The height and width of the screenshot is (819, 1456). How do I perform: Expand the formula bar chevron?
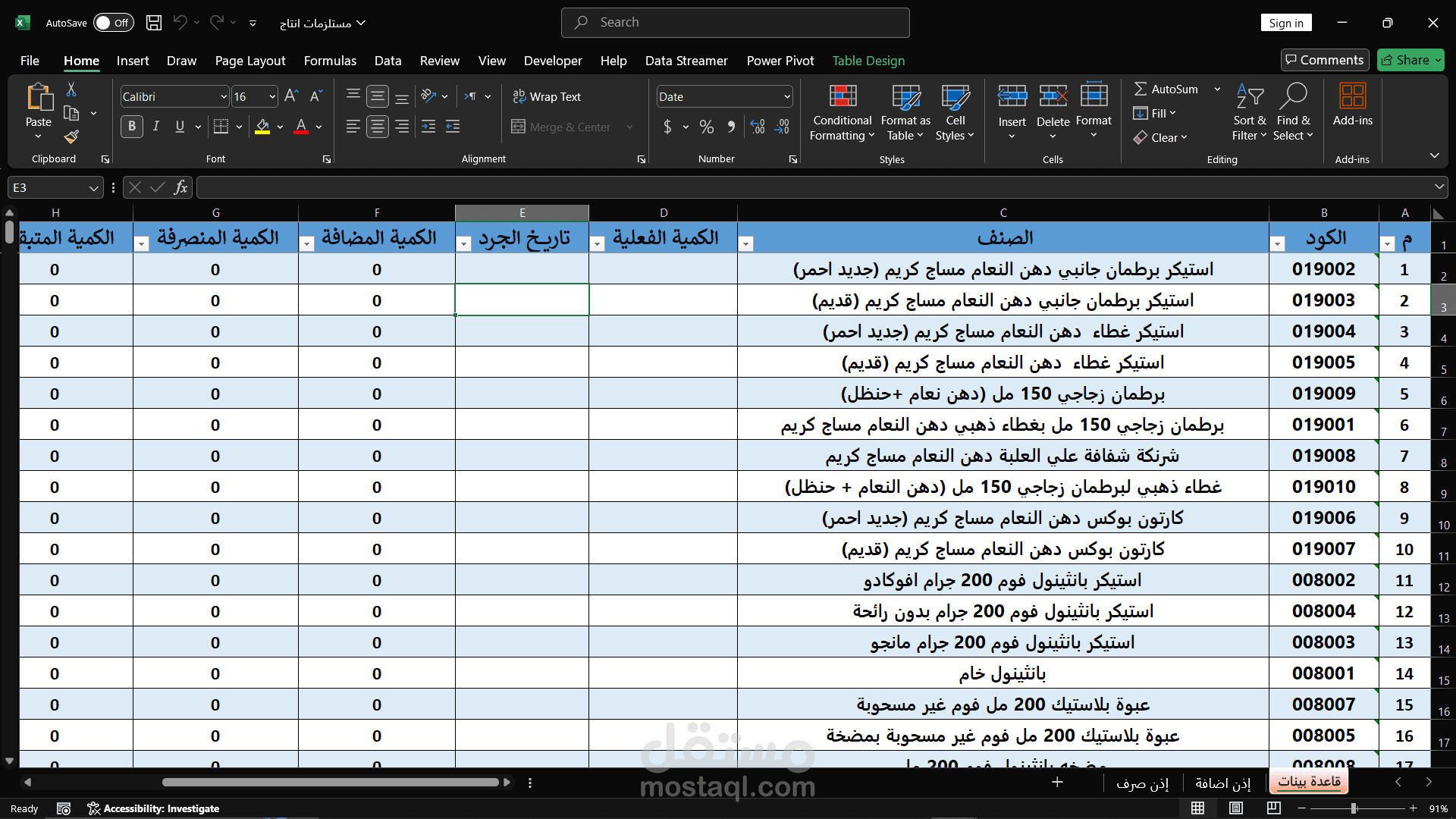1439,187
